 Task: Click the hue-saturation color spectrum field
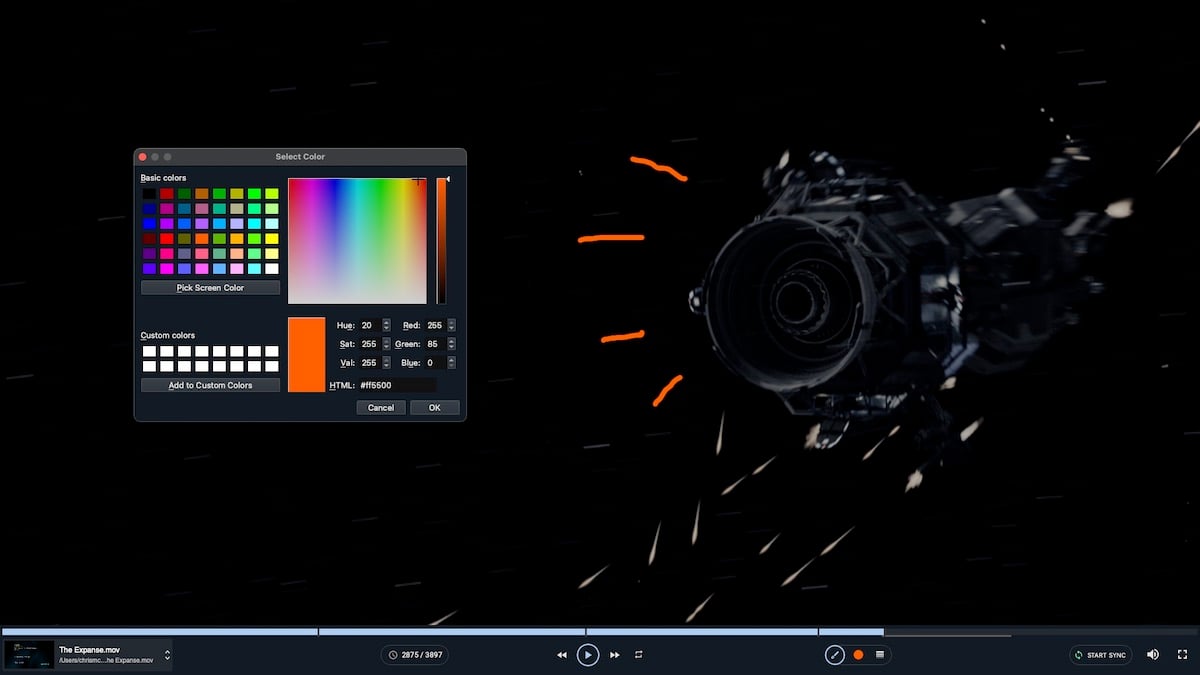point(357,241)
